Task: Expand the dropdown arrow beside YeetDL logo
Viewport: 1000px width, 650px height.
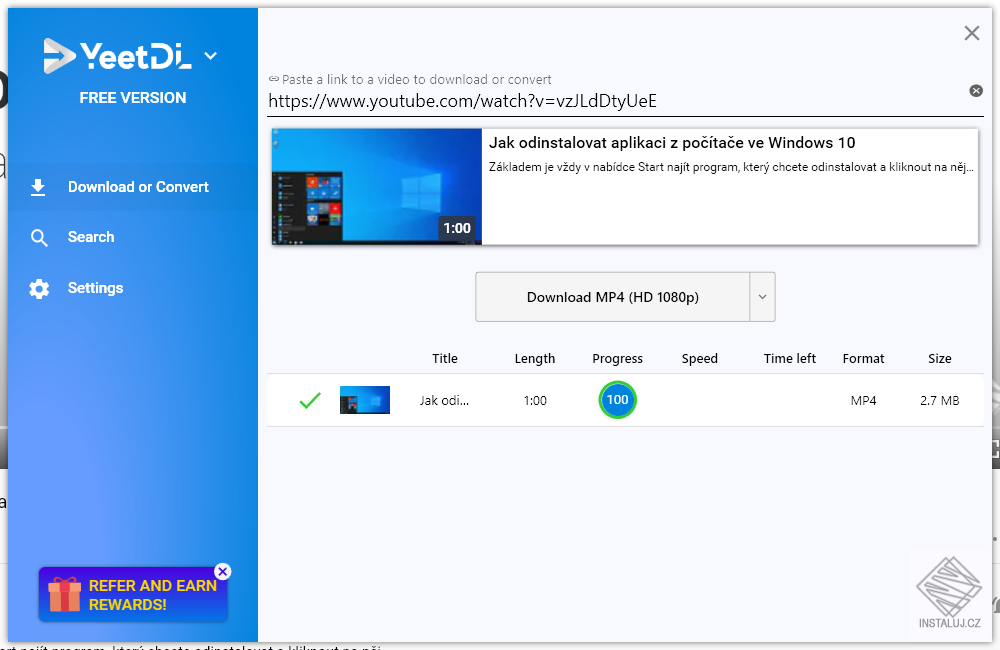Action: click(210, 56)
